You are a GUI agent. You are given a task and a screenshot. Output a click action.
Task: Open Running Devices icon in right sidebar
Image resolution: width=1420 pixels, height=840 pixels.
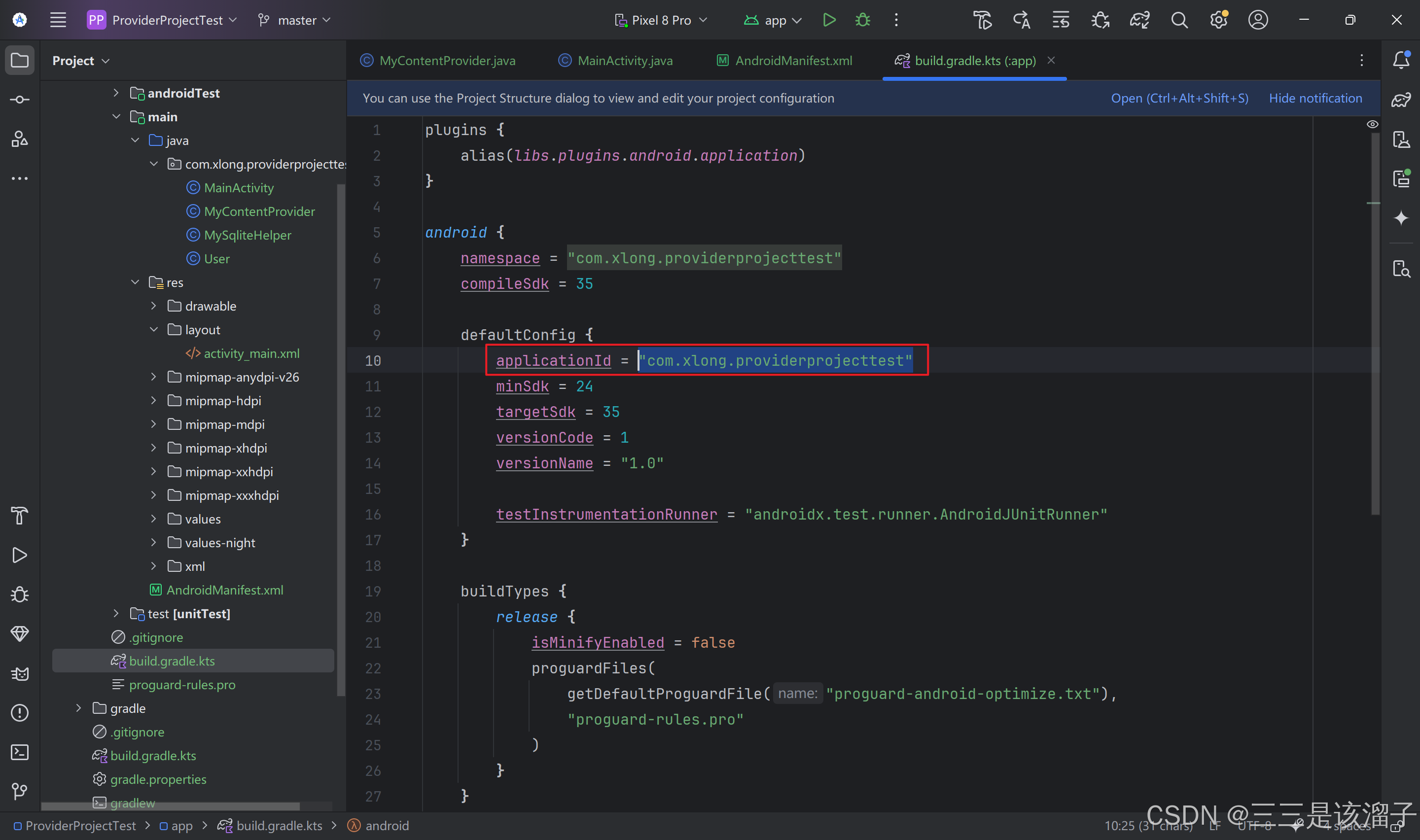(x=1401, y=178)
